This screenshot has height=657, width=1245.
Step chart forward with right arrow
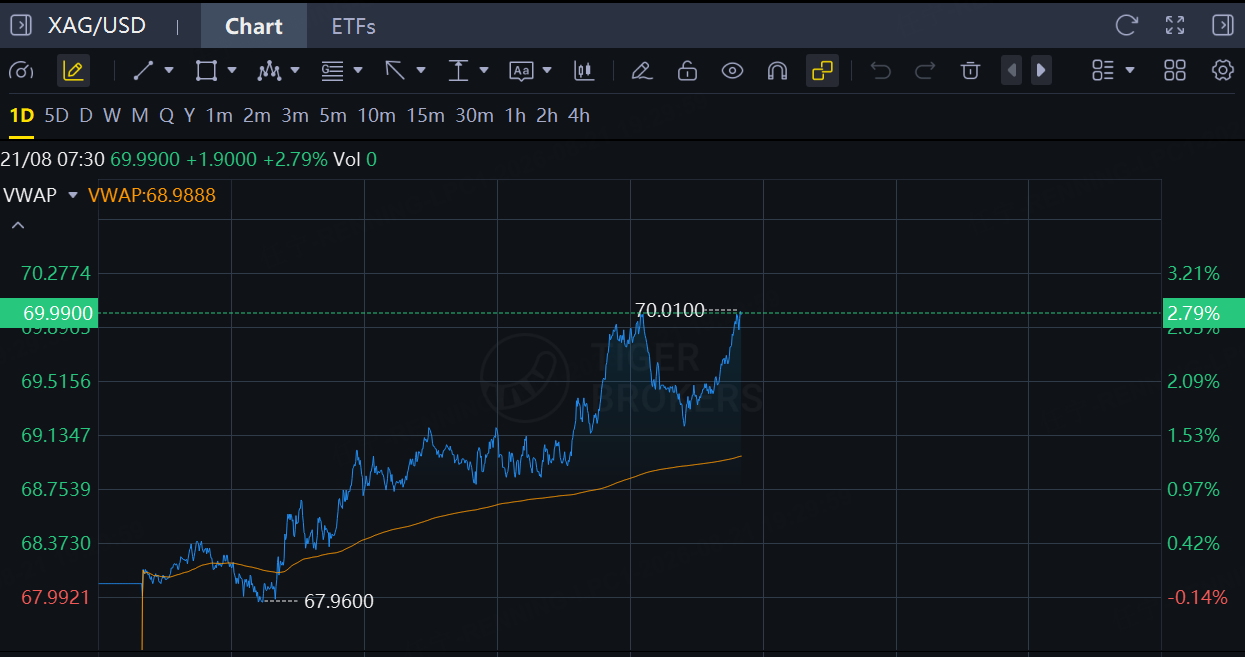pos(1041,70)
